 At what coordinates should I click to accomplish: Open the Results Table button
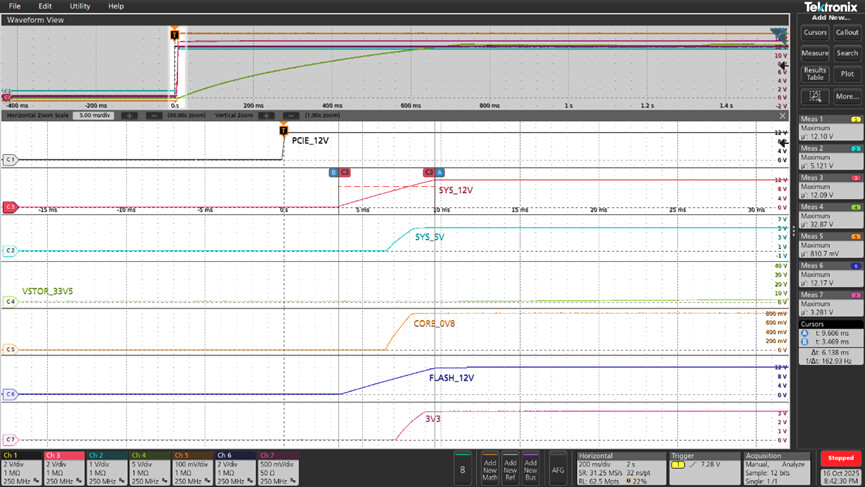click(x=815, y=74)
